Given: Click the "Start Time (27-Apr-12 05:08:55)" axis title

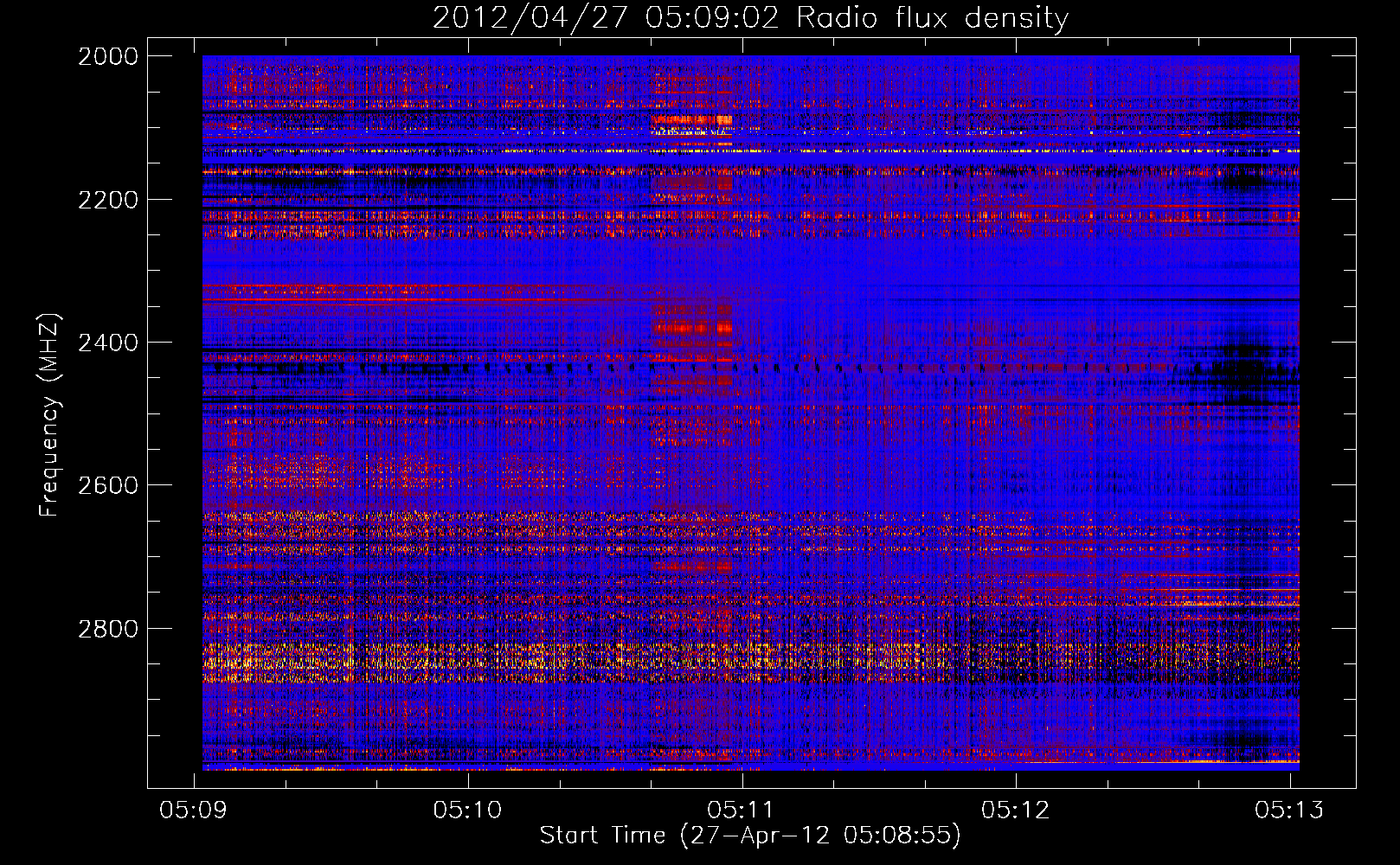Looking at the screenshot, I should pos(750,836).
